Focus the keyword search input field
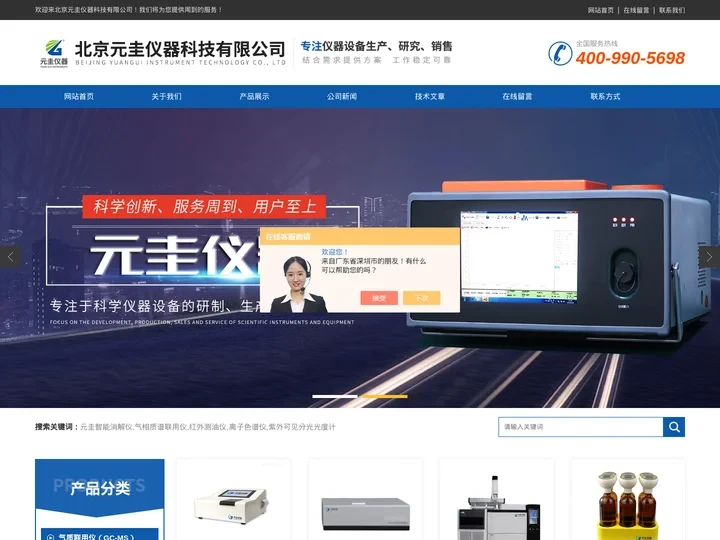This screenshot has height=540, width=720. [x=581, y=427]
